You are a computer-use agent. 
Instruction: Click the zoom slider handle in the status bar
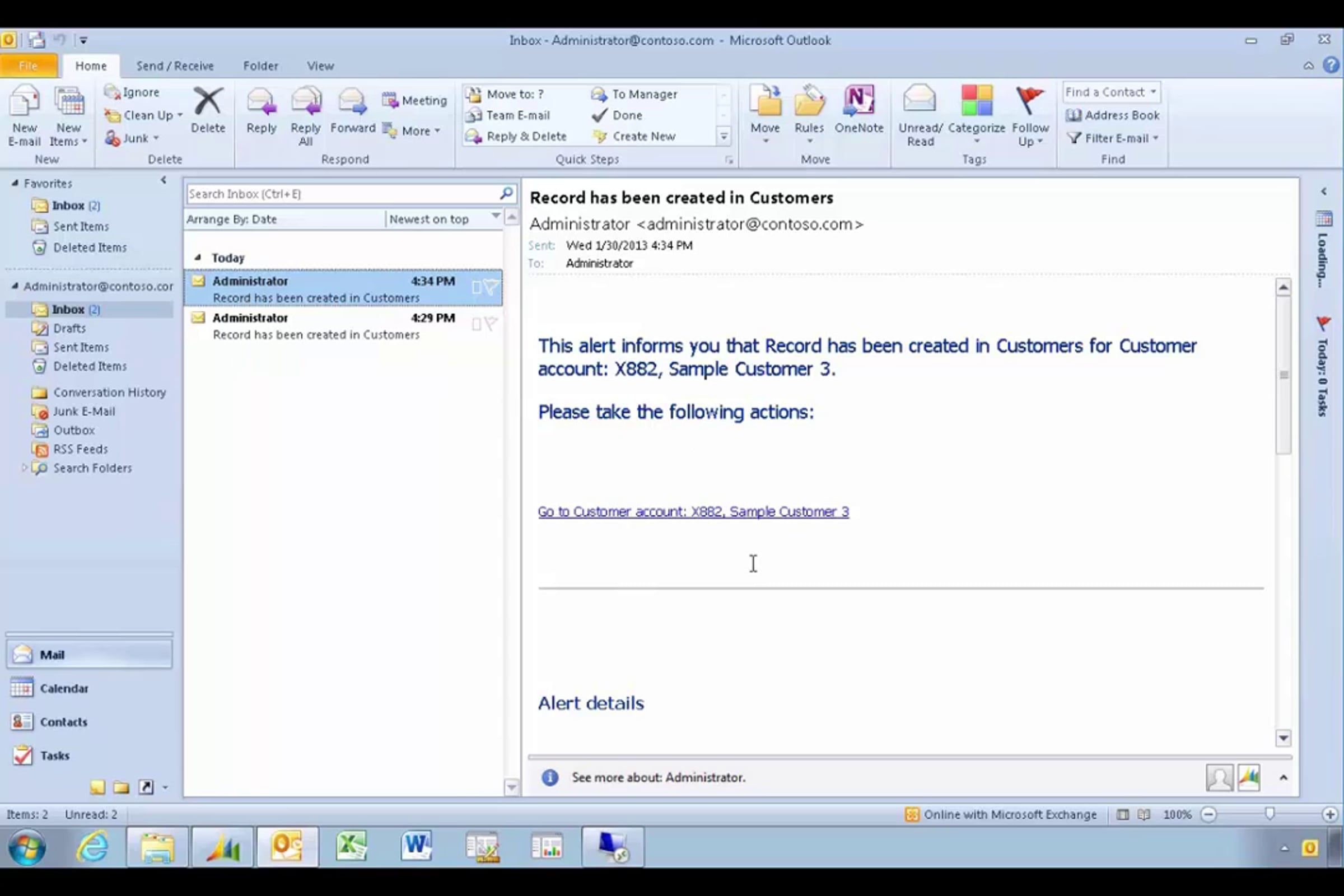pyautogui.click(x=1269, y=814)
